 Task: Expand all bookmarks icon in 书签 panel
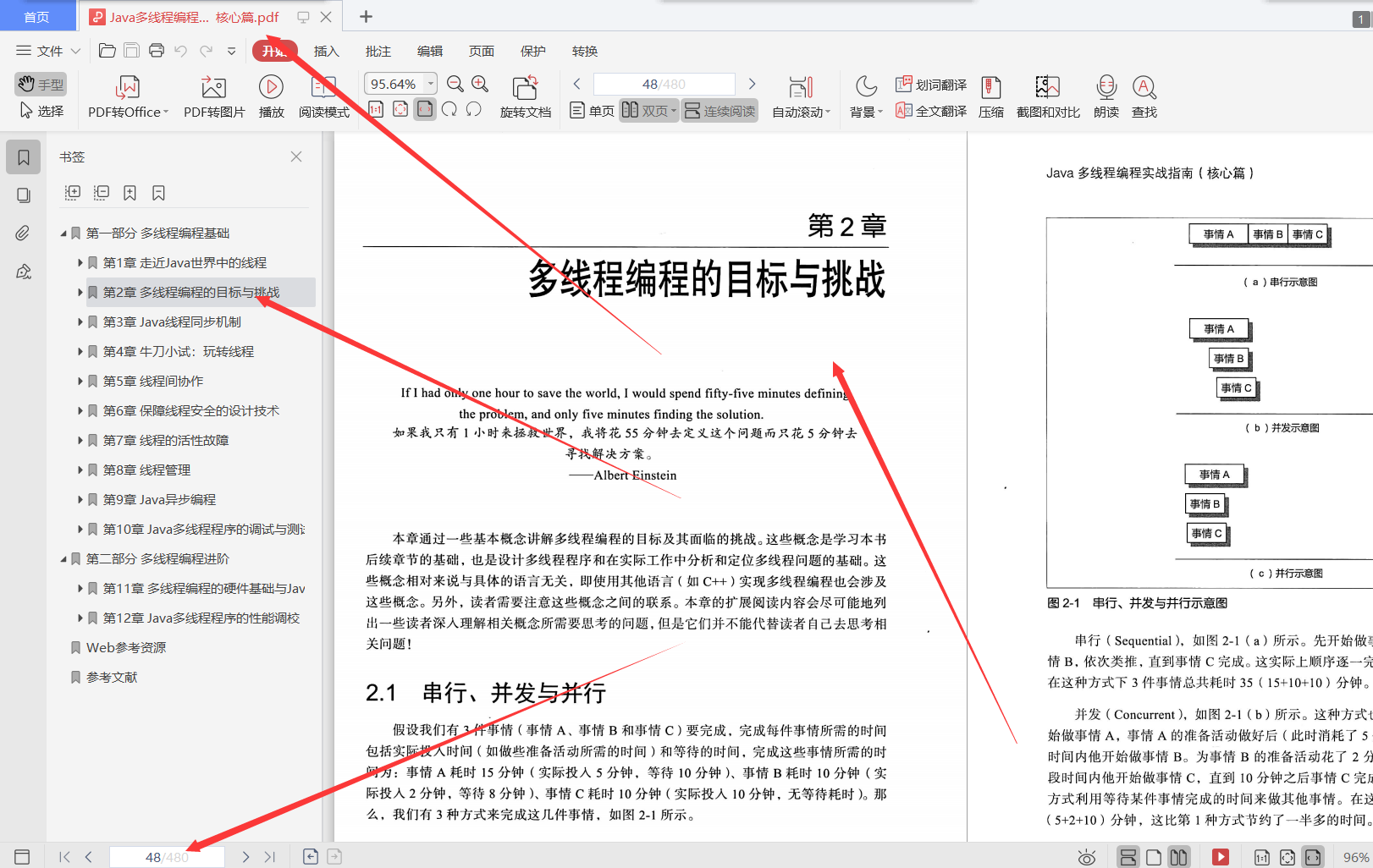(x=73, y=193)
